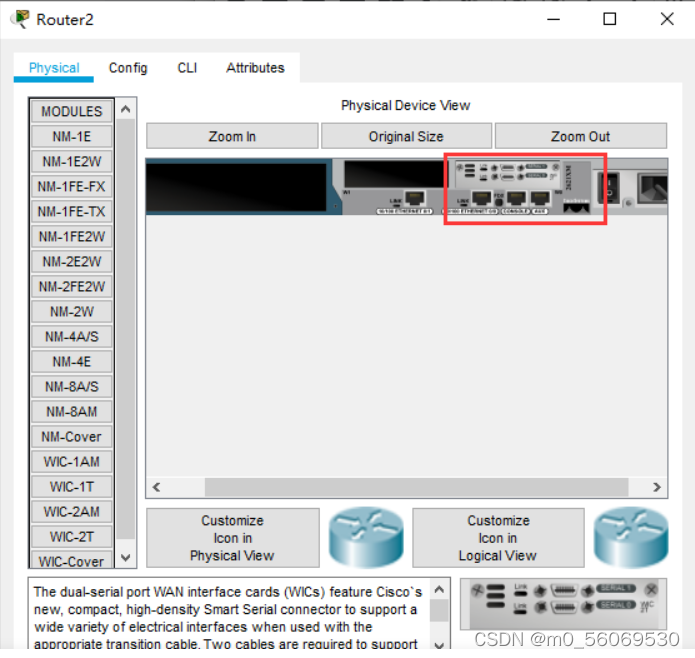Screen dimensions: 695x658
Task: Select the NM-1E2W module
Action: [x=72, y=161]
